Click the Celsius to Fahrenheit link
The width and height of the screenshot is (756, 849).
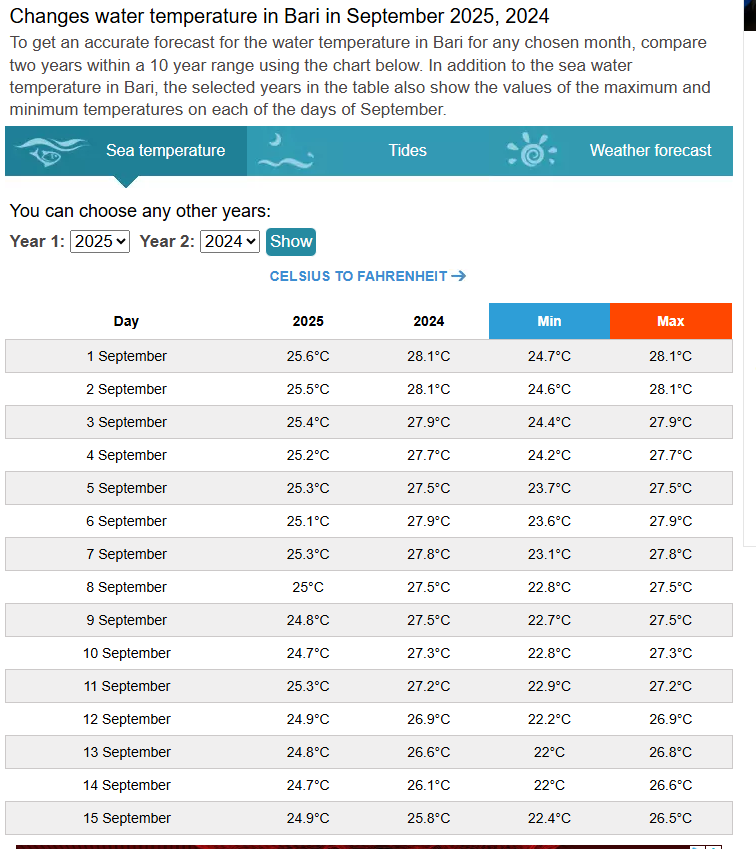[358, 276]
